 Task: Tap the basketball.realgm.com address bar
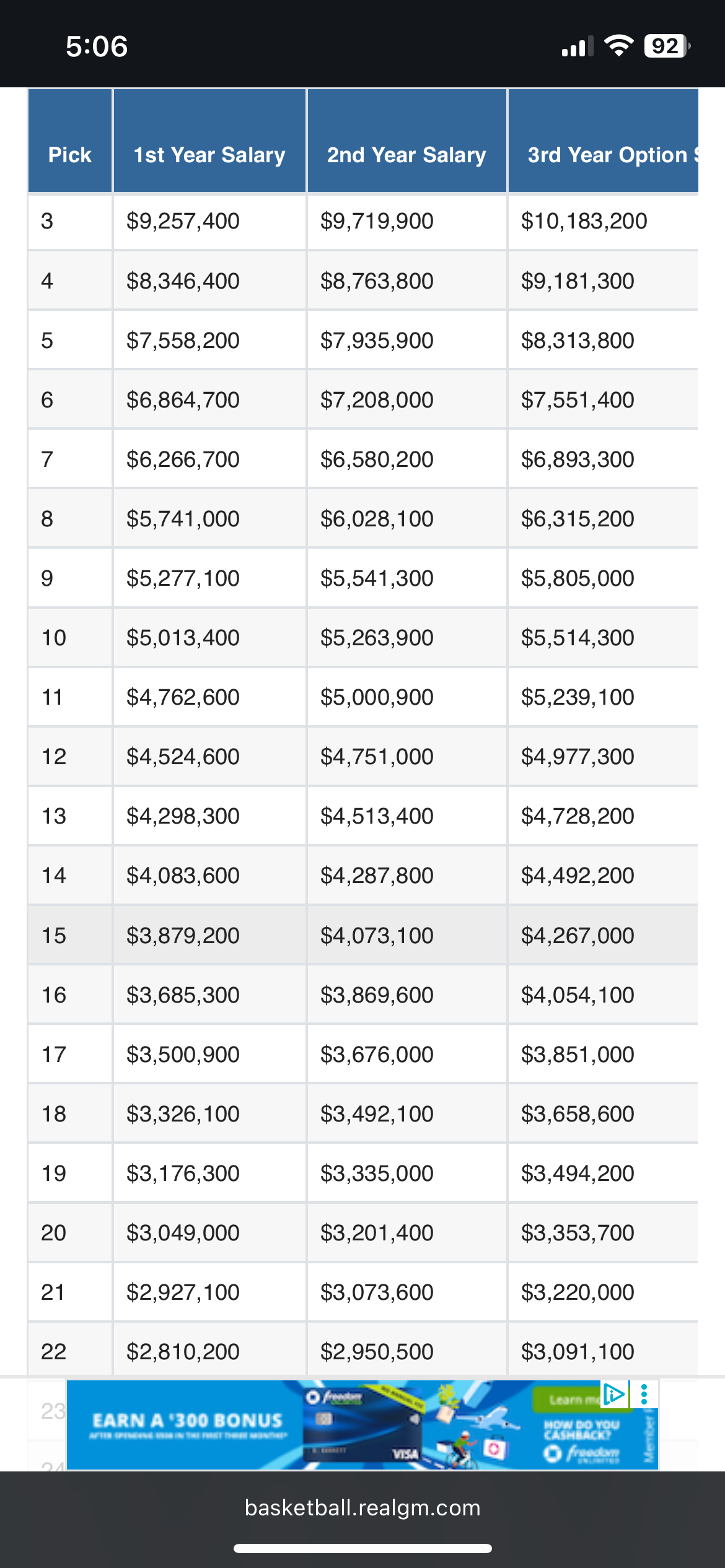point(362,1508)
